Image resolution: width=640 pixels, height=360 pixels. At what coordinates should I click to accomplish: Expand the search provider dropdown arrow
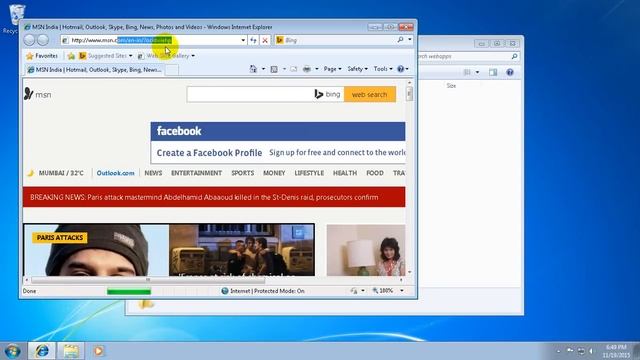coord(410,40)
